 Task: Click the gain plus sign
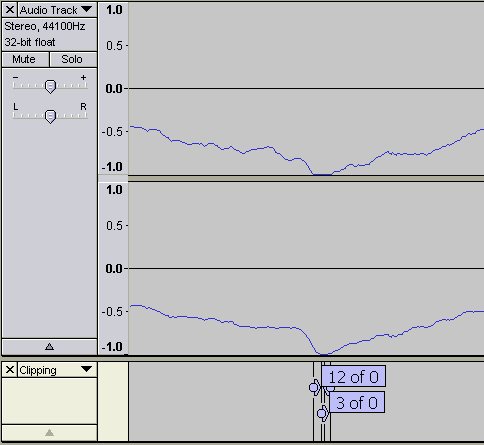coord(83,77)
